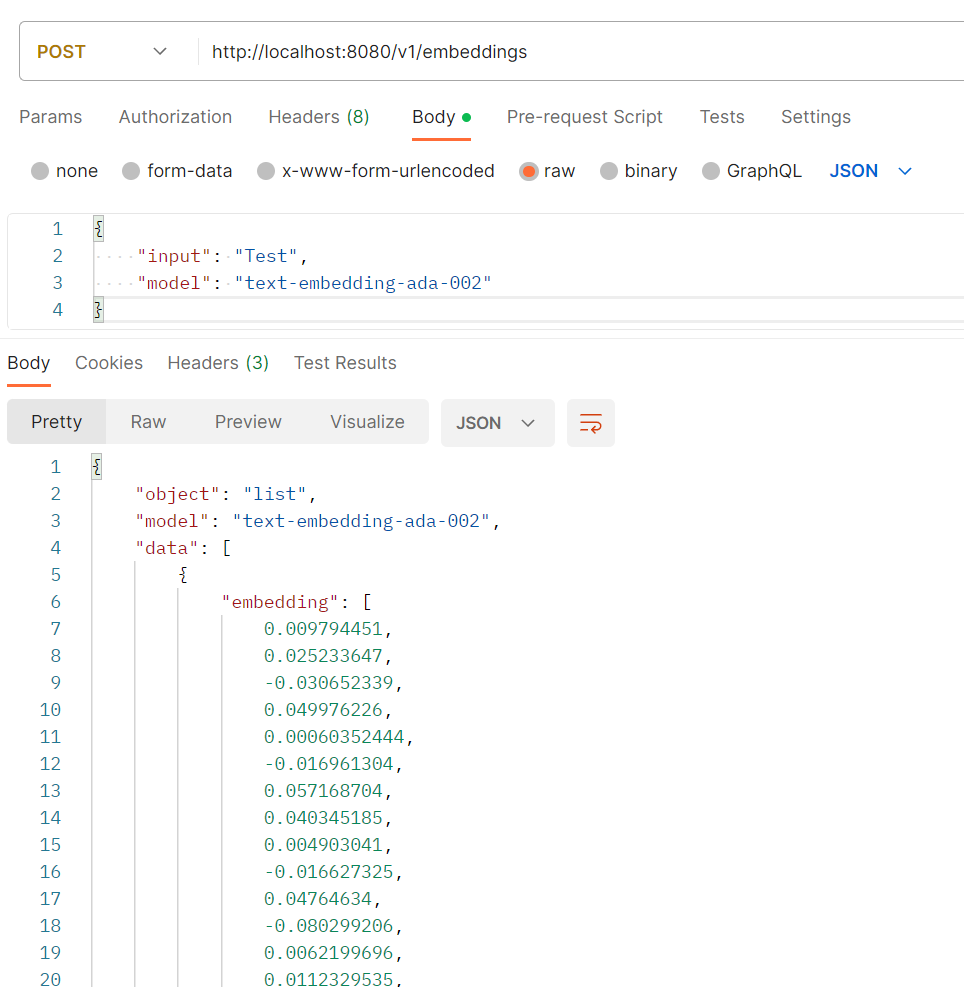Go to the Pre-request Script tab
The width and height of the screenshot is (964, 997).
click(x=584, y=117)
